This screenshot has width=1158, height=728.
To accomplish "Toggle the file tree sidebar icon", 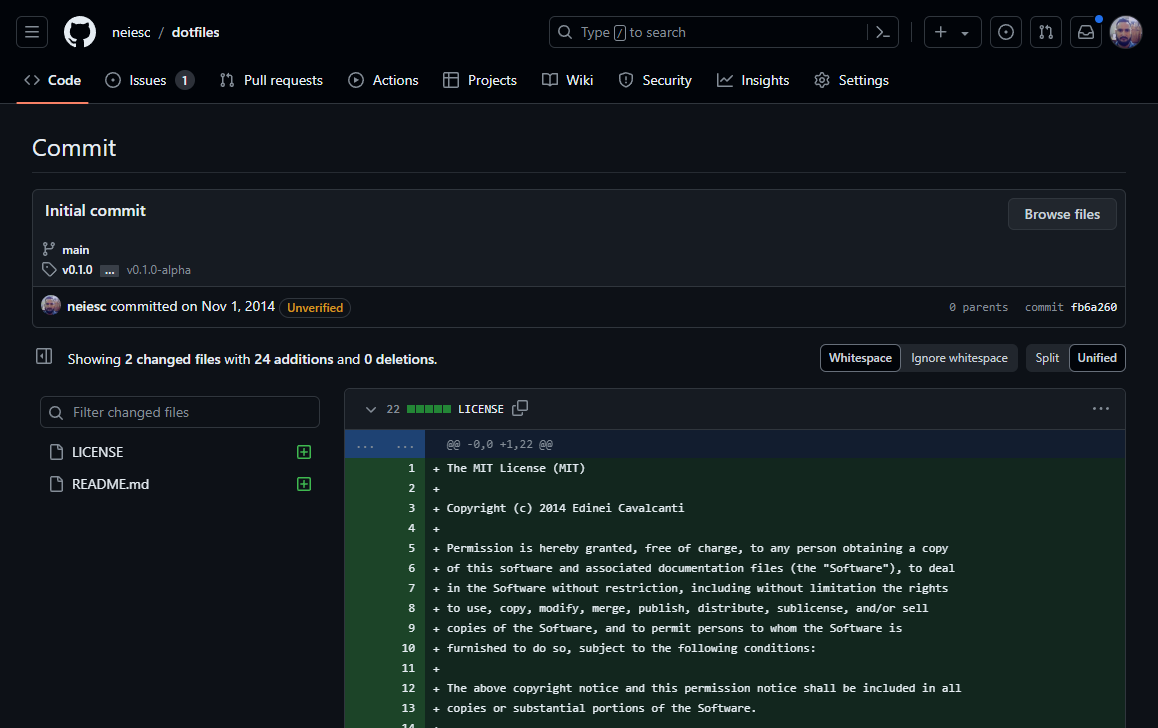I will (x=44, y=357).
